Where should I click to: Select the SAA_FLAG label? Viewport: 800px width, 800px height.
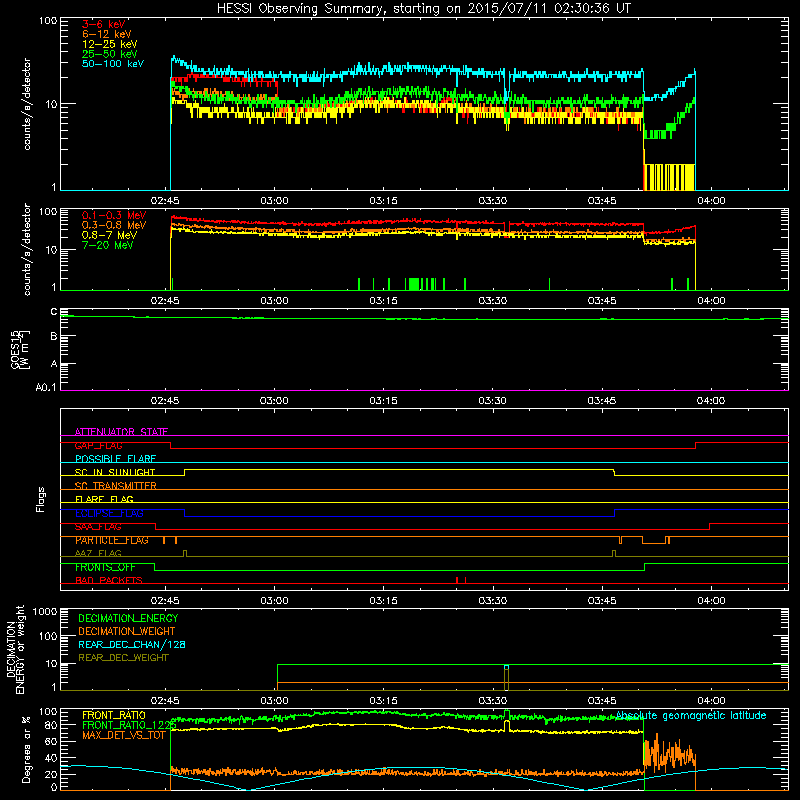[x=98, y=527]
